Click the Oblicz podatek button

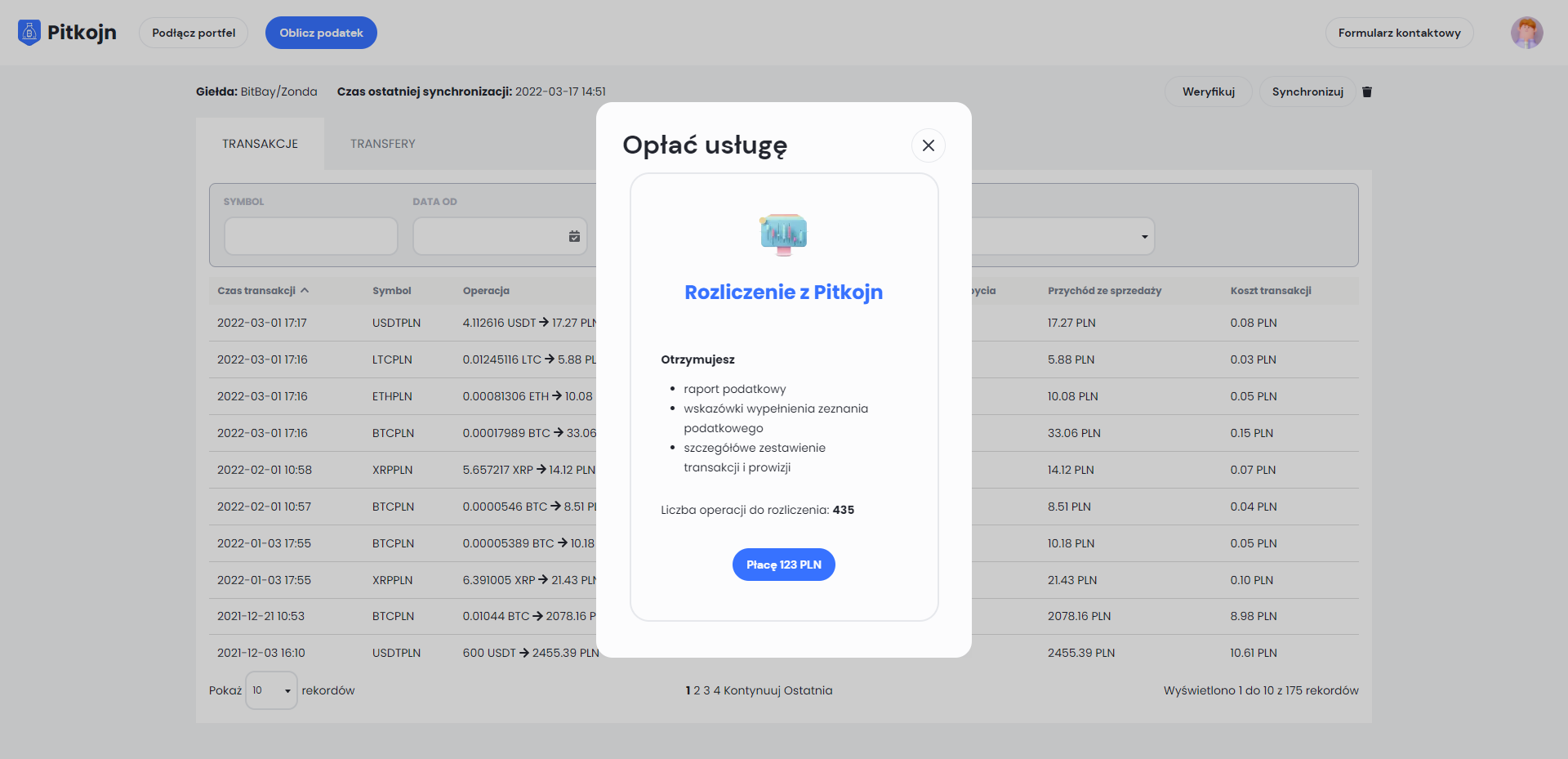point(321,33)
